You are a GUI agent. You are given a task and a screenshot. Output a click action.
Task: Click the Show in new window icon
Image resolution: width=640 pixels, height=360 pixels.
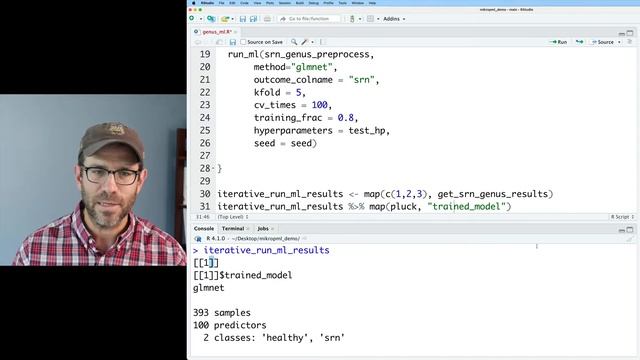coord(220,42)
